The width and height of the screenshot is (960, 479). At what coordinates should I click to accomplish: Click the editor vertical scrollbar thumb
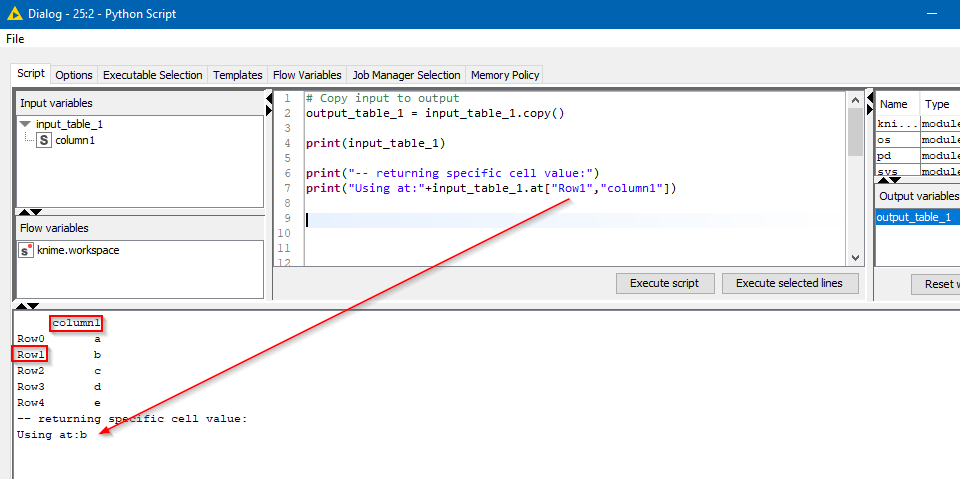pyautogui.click(x=855, y=130)
